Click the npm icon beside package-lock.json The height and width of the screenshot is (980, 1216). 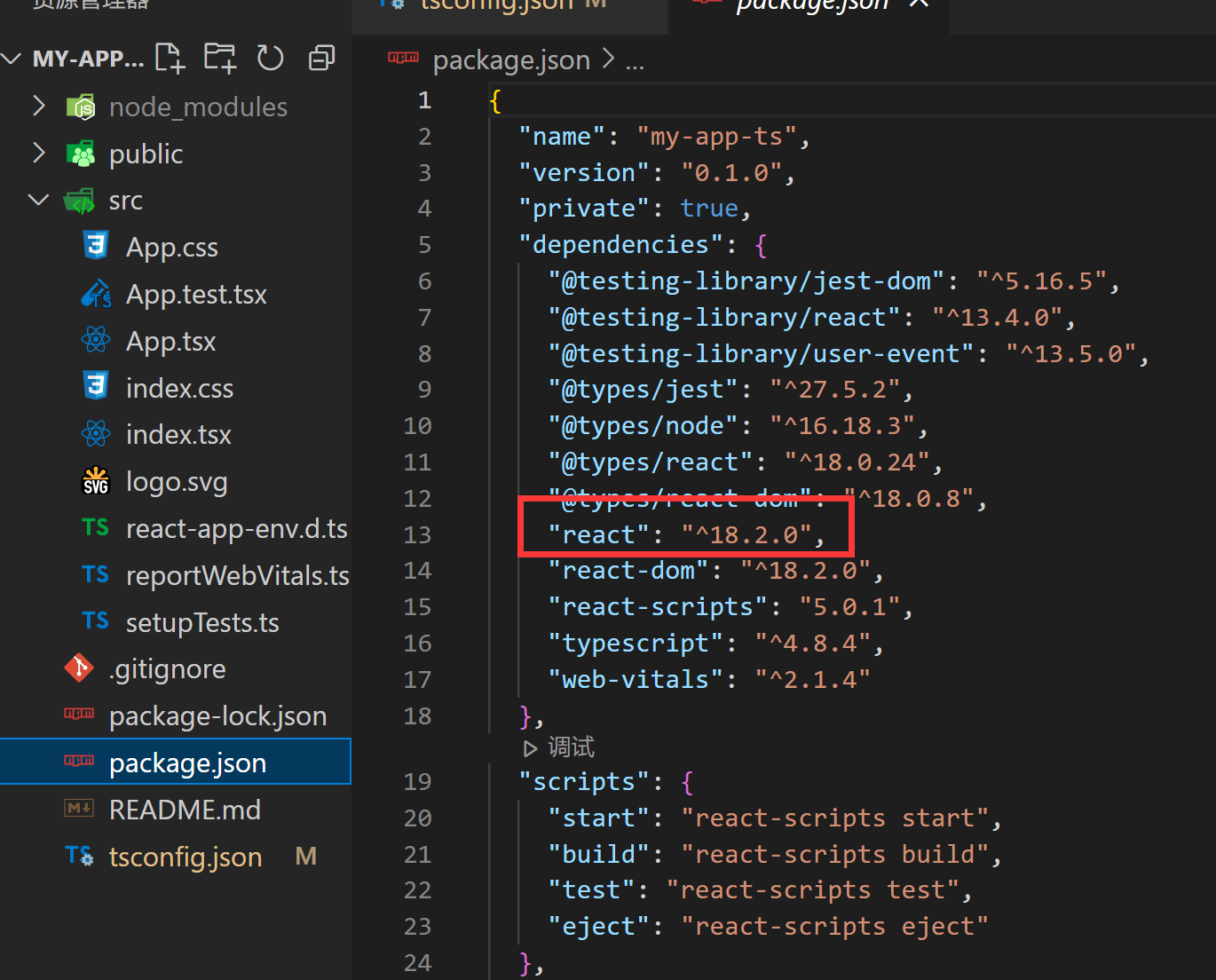click(x=79, y=714)
